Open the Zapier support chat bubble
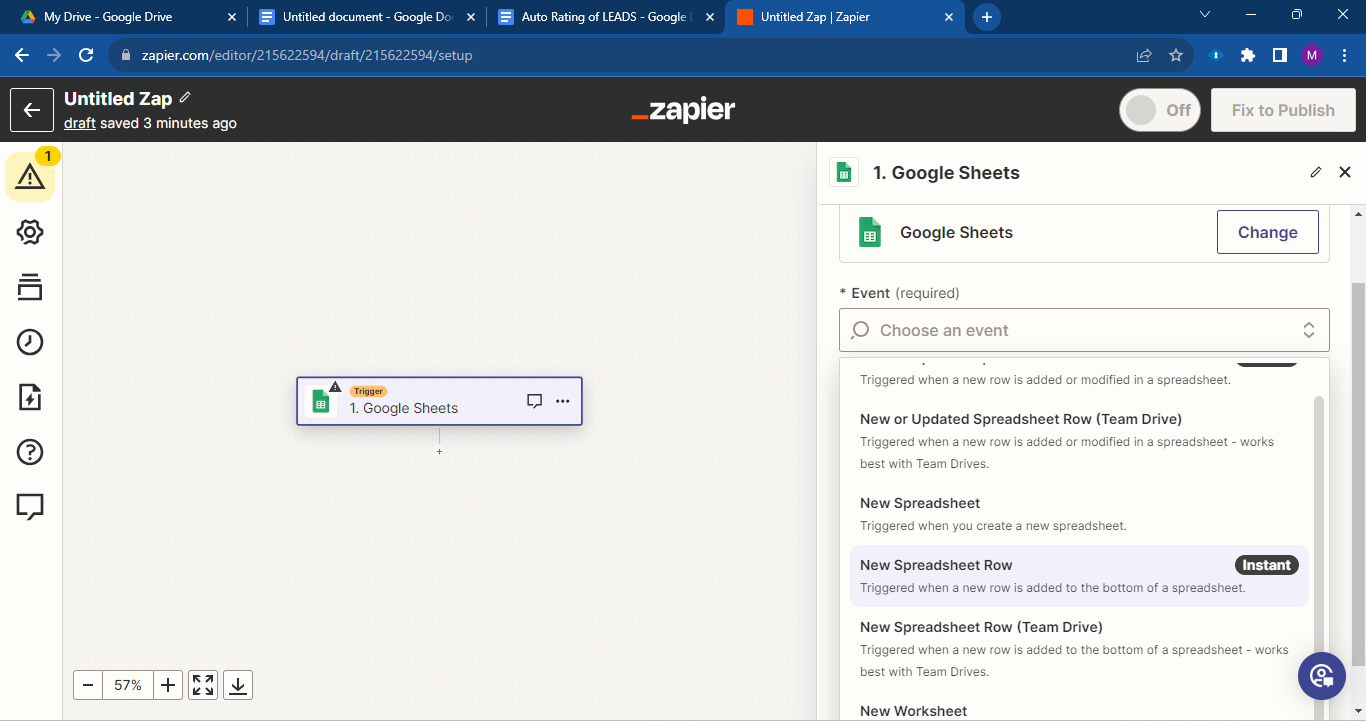Viewport: 1366px width, 721px height. [1322, 676]
